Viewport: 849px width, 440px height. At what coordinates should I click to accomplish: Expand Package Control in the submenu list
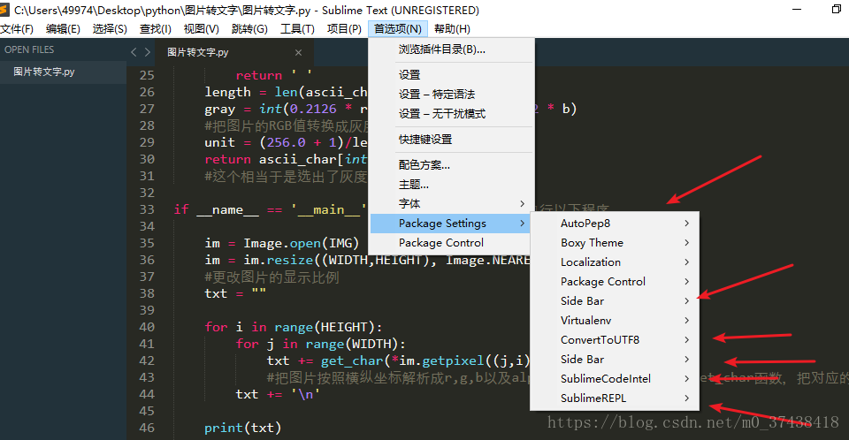[615, 281]
